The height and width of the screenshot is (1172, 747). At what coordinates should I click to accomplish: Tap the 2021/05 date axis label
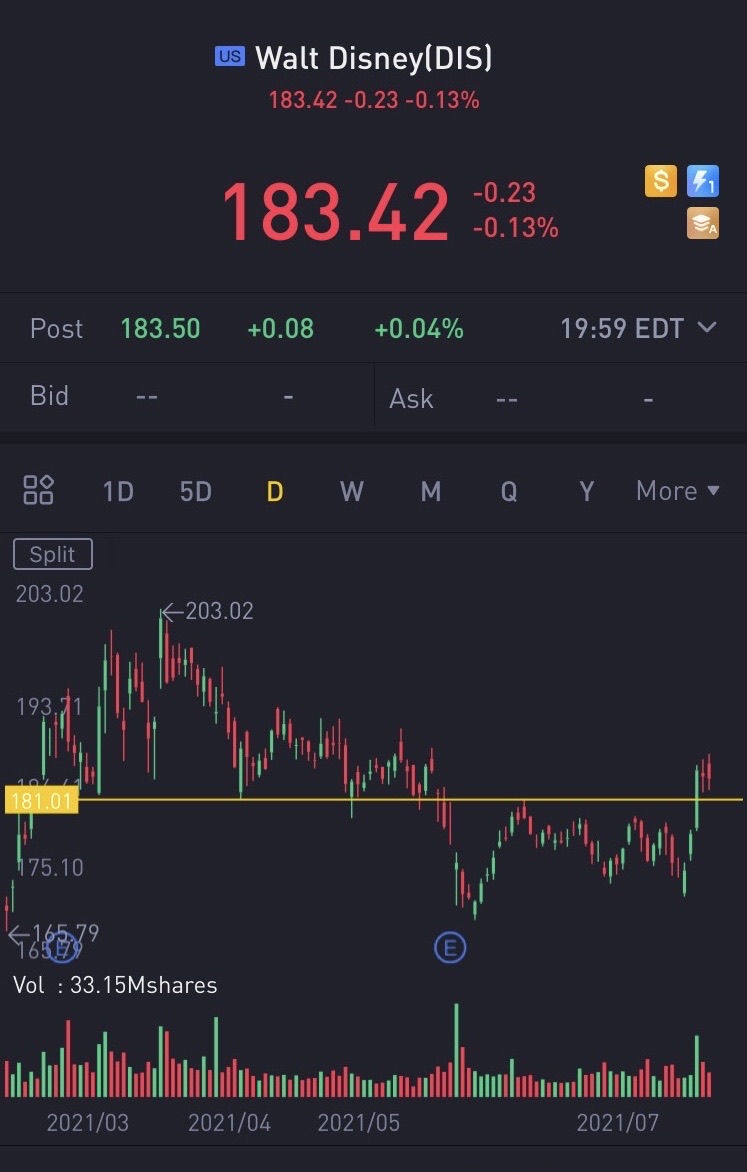pos(359,1122)
